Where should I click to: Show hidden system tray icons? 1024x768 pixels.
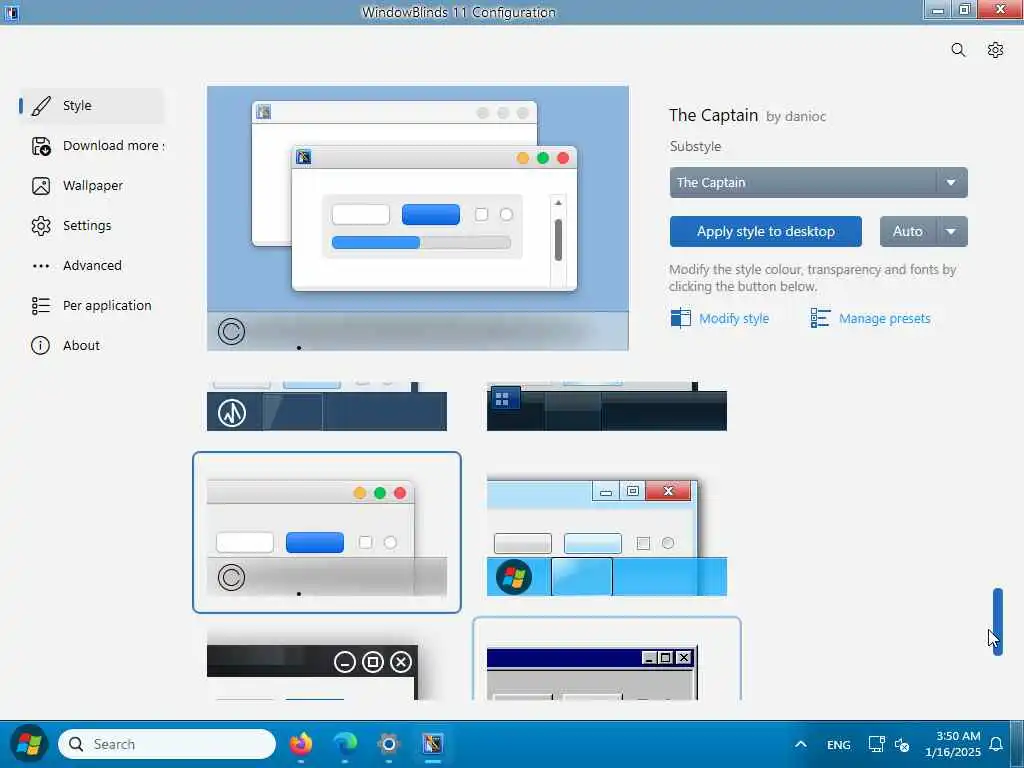pyautogui.click(x=801, y=744)
